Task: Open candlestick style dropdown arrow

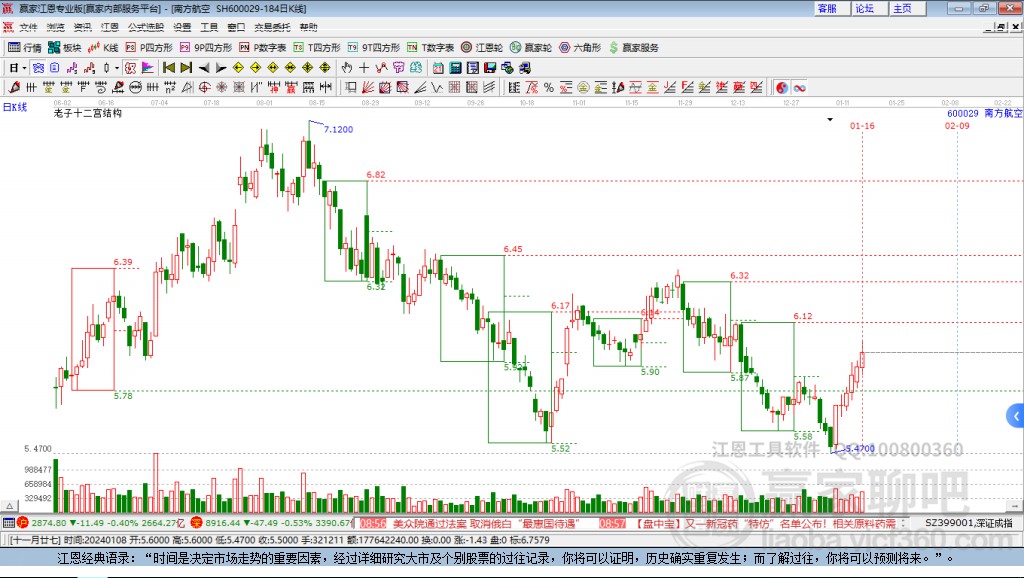Action: [116, 68]
